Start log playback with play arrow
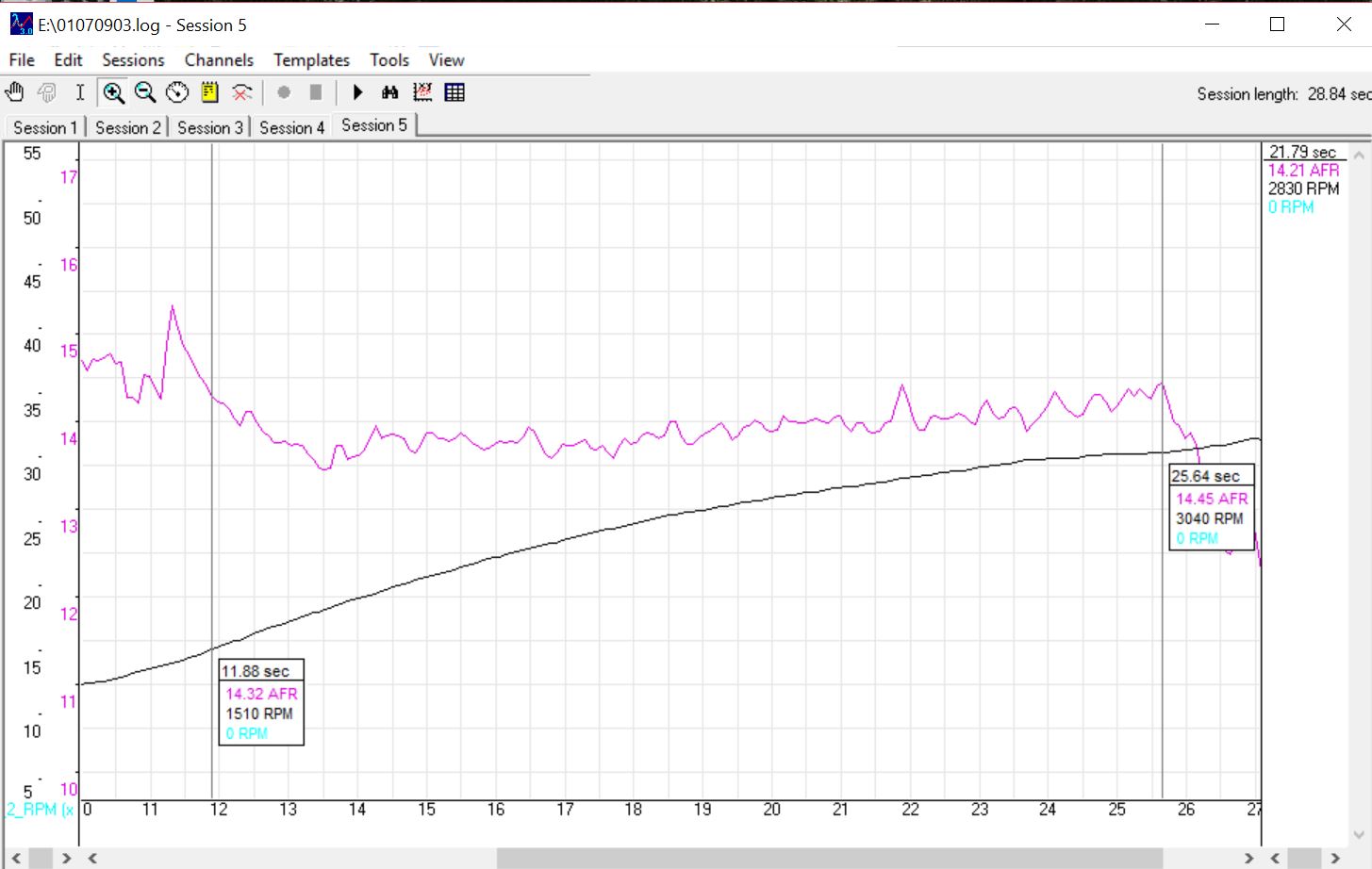The height and width of the screenshot is (869, 1372). point(357,92)
